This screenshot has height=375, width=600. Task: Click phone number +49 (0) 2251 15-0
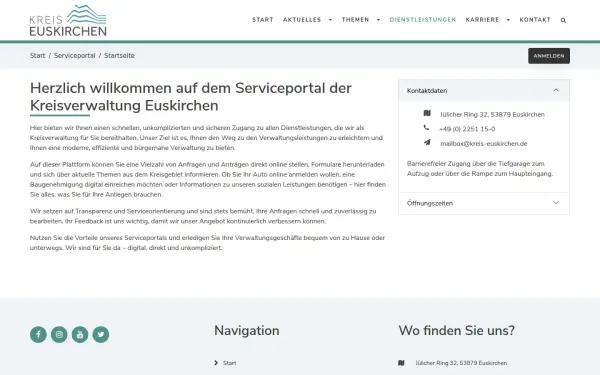point(467,129)
